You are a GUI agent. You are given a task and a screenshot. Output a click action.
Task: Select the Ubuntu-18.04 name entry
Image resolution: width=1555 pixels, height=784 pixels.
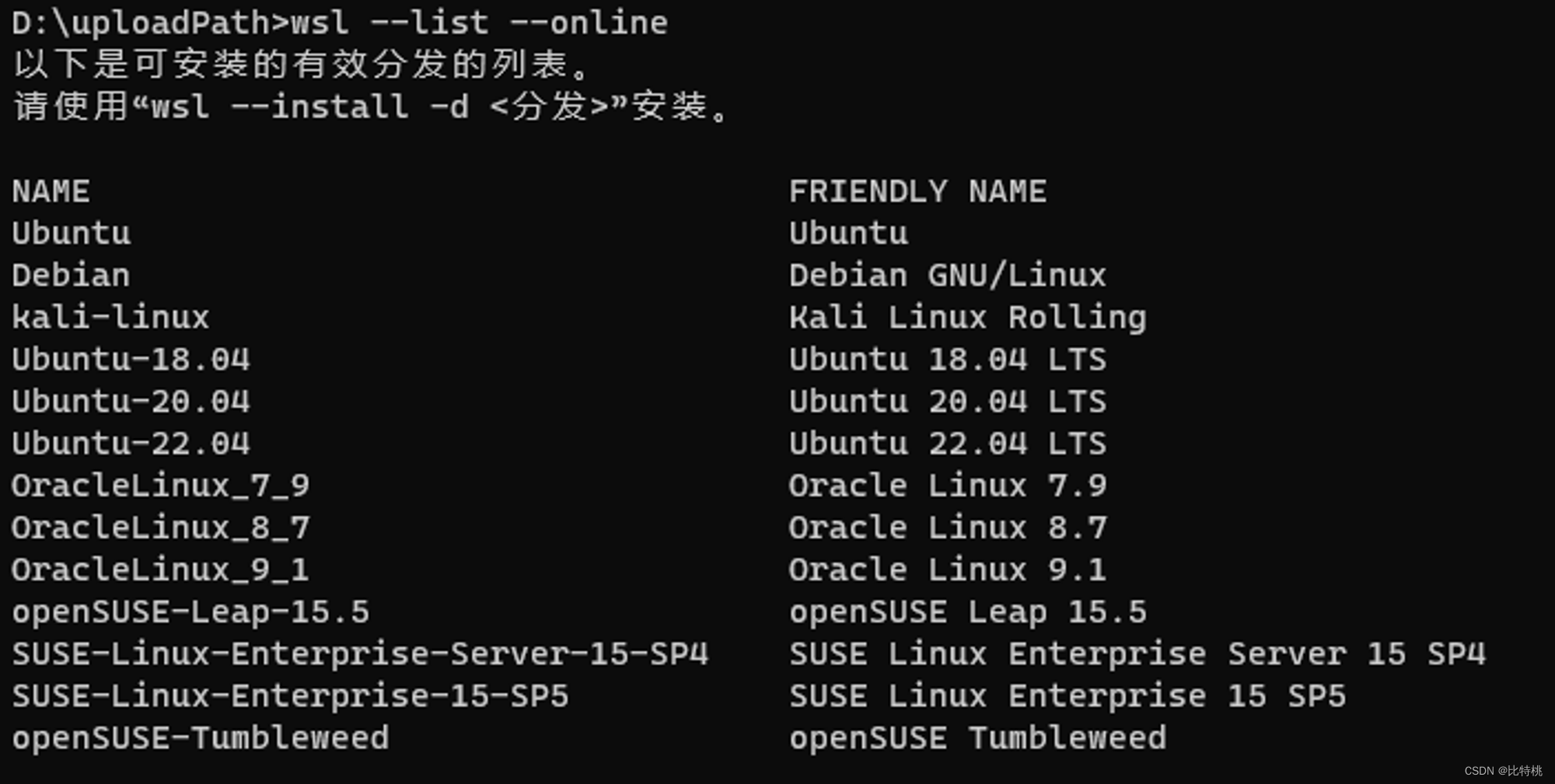click(x=131, y=359)
